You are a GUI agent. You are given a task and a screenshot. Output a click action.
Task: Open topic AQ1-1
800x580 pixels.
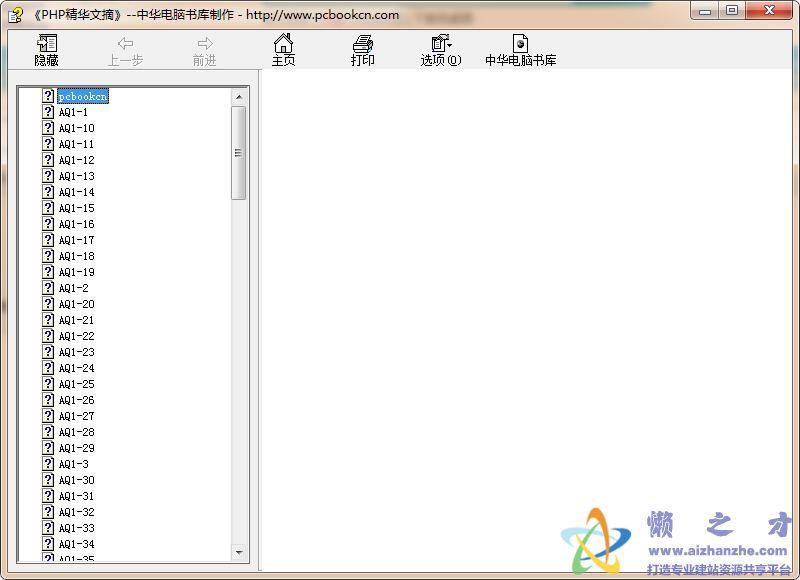click(x=73, y=112)
